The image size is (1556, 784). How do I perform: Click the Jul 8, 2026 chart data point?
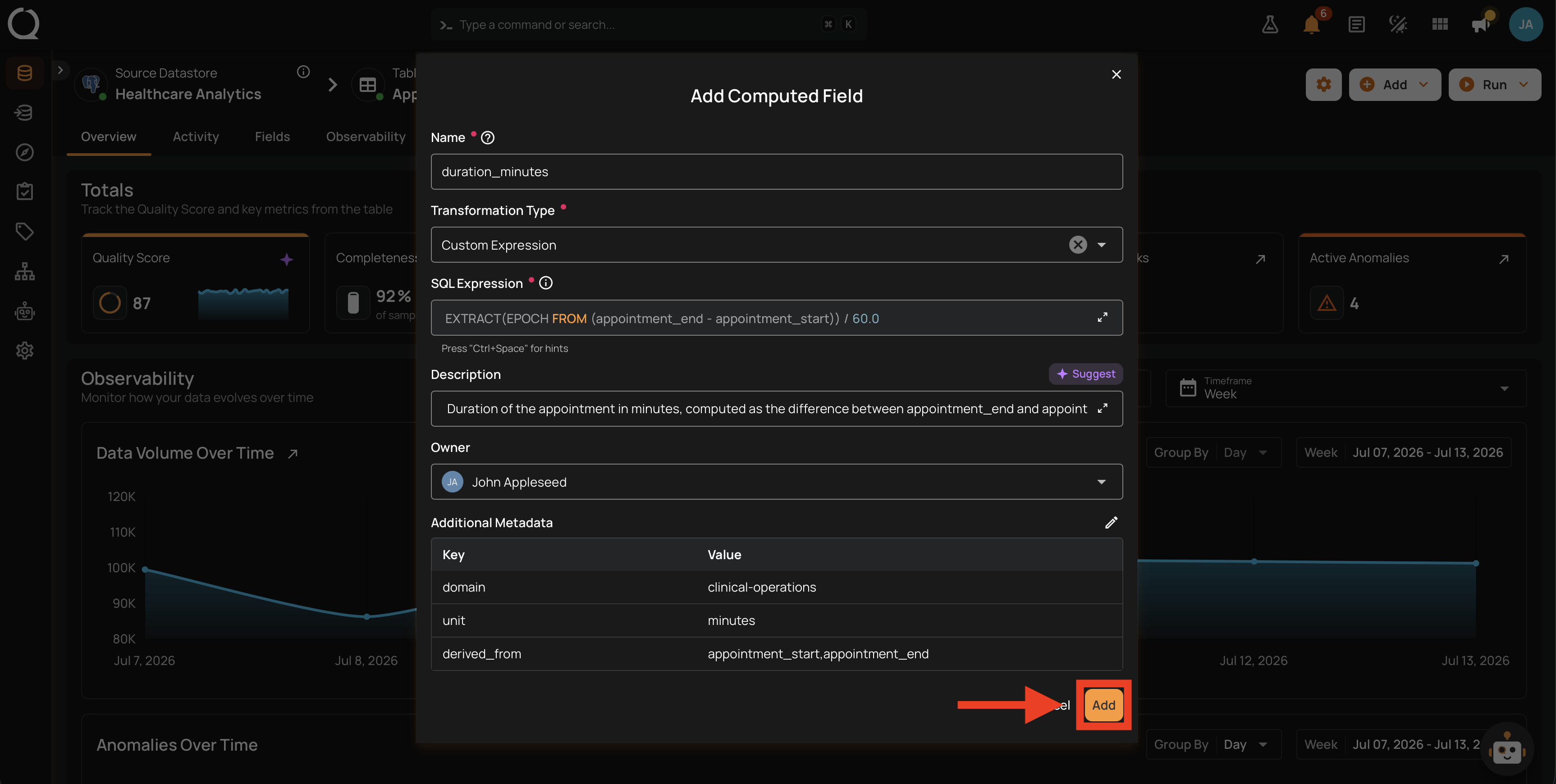click(366, 616)
